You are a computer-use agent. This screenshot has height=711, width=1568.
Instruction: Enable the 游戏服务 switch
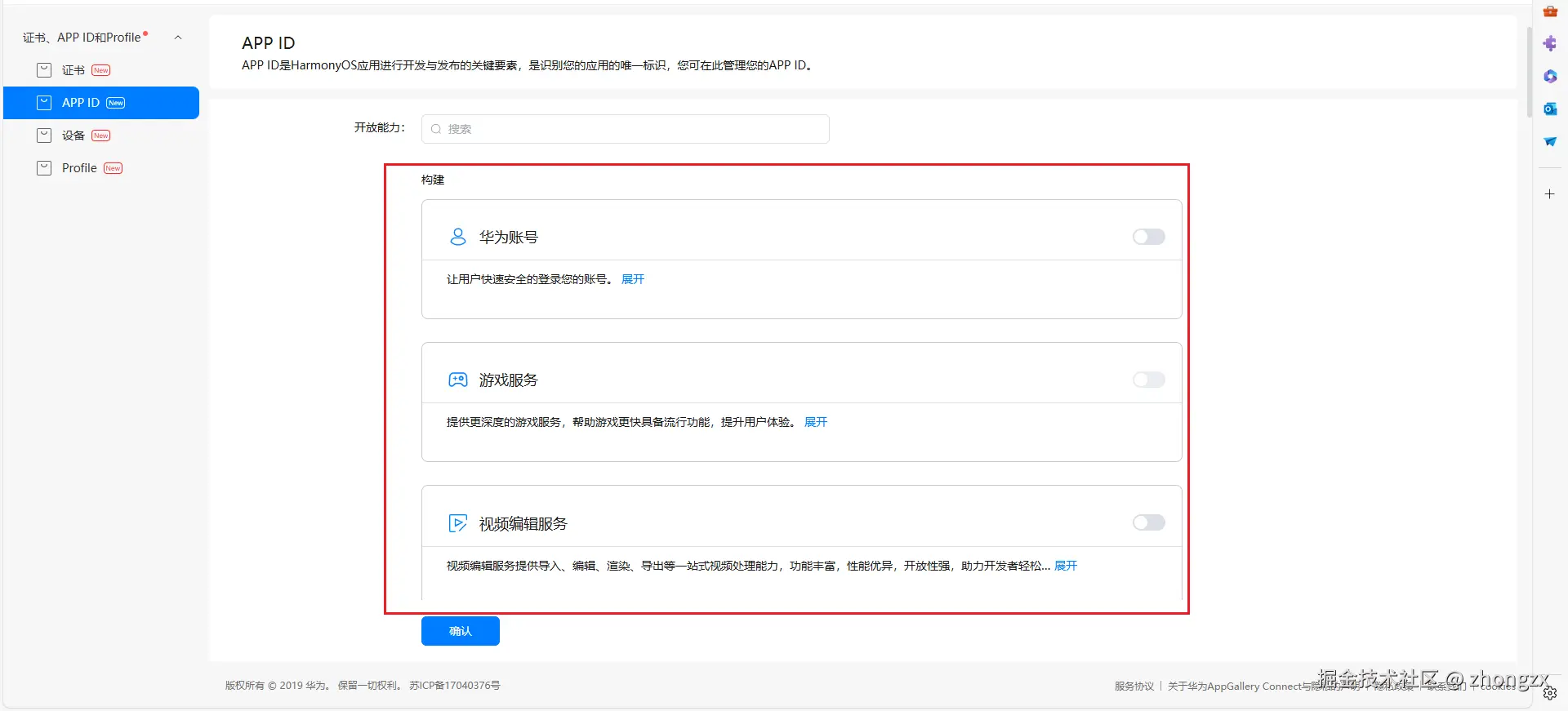[x=1149, y=380]
